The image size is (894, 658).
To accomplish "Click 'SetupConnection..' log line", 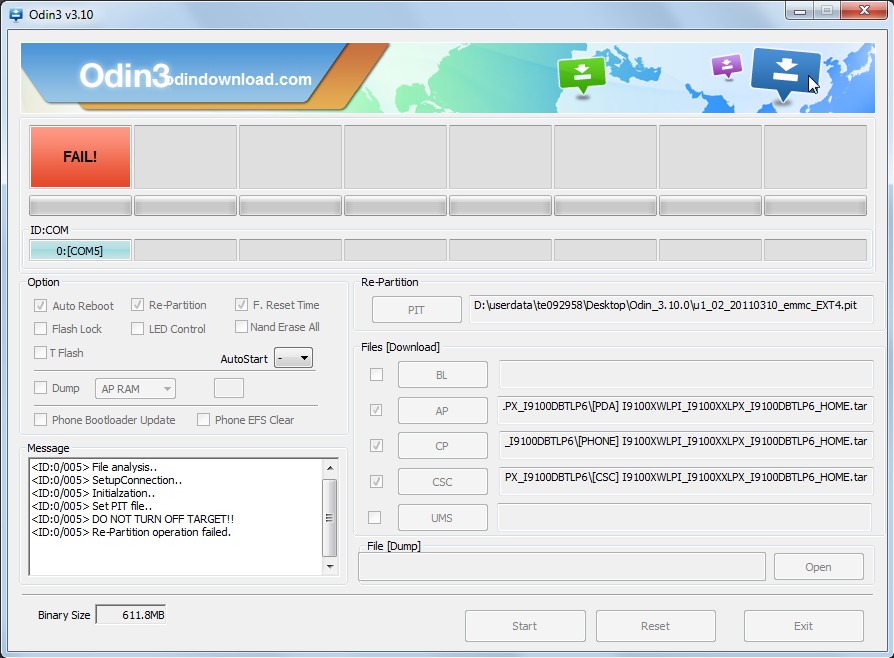I will [x=107, y=480].
